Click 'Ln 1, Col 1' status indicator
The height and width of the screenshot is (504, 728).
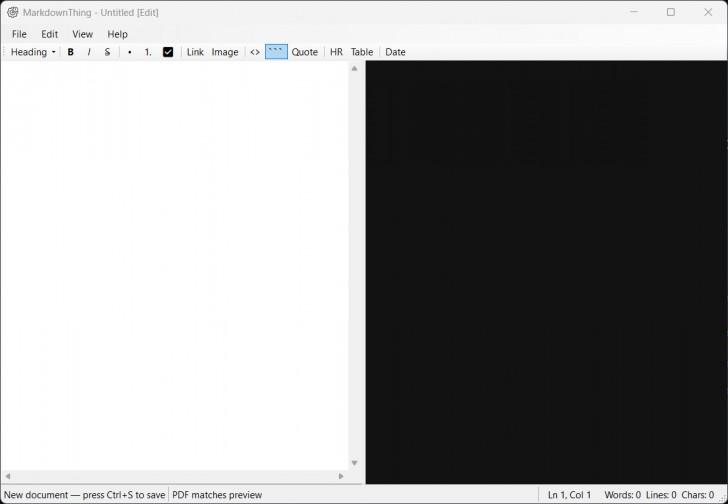[x=569, y=495]
